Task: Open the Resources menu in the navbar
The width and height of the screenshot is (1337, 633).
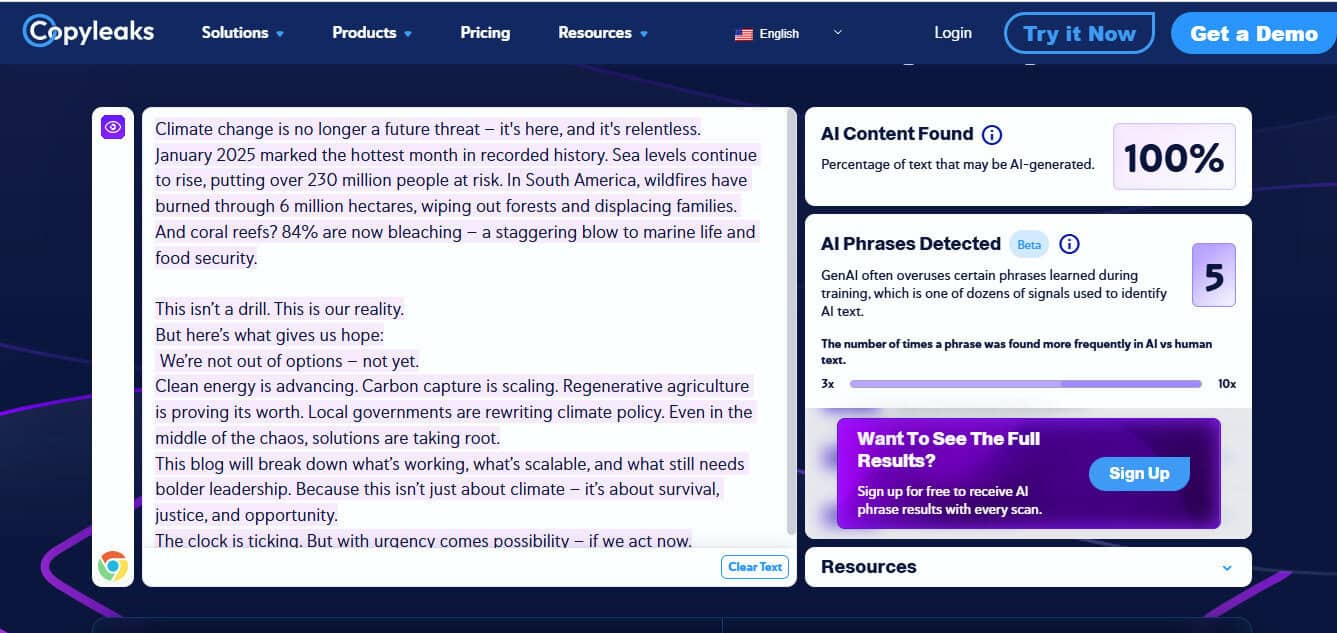Action: coord(603,33)
